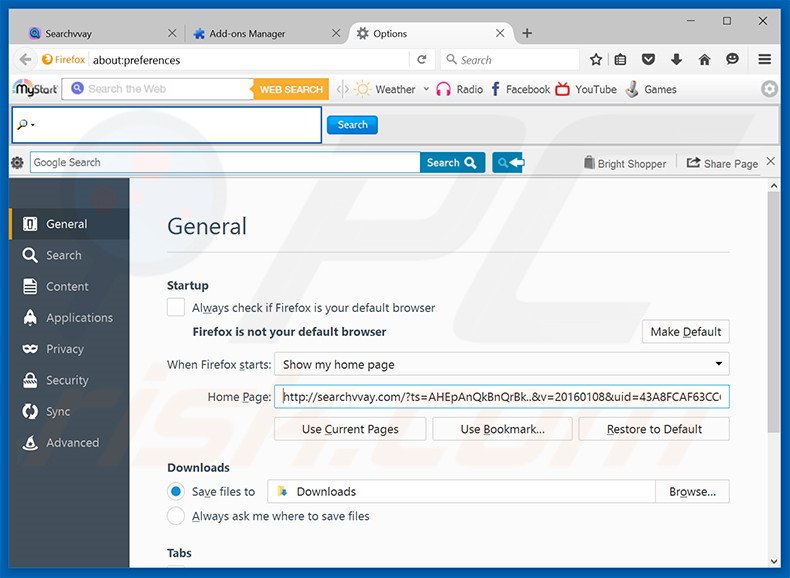Click the Hello chat smiley icon
The image size is (790, 578).
(732, 59)
